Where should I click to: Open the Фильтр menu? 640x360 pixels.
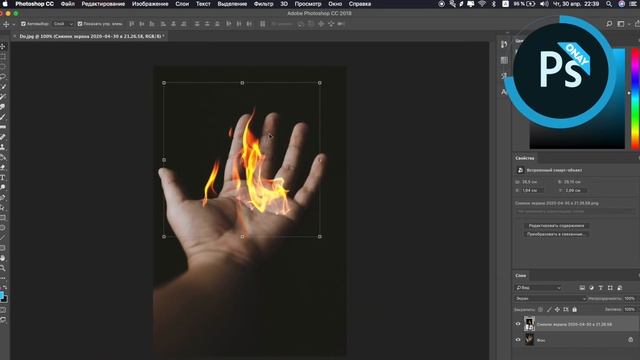coord(263,4)
